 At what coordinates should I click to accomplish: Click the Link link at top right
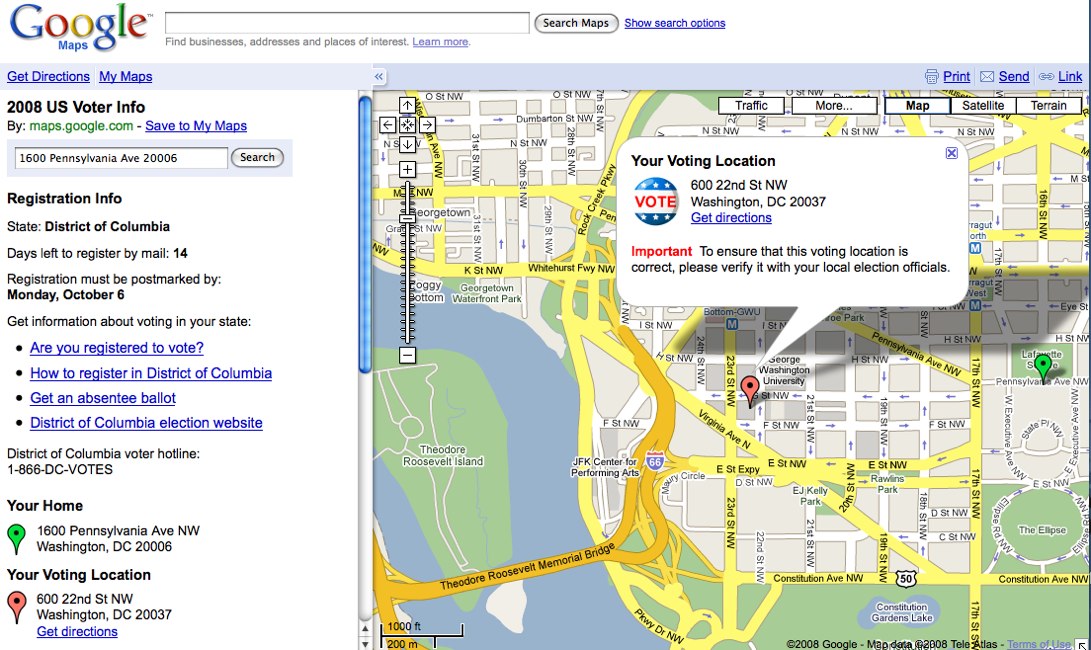tap(1070, 77)
